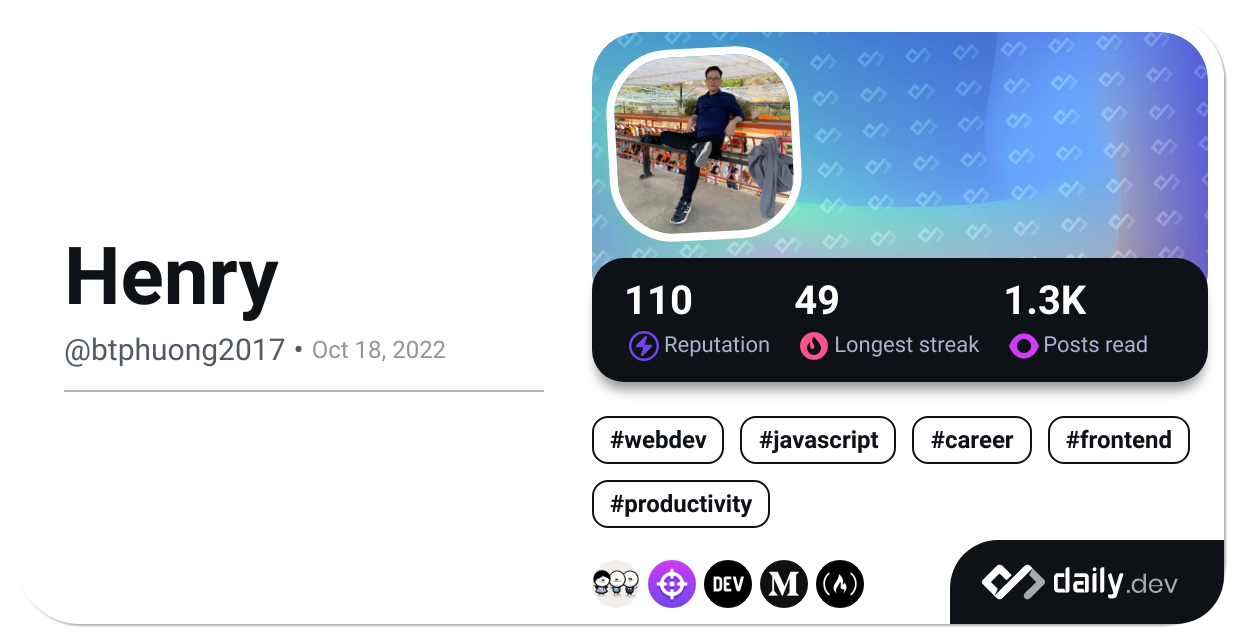This screenshot has height=640, width=1240.
Task: Open the #javascript tag
Action: click(818, 440)
